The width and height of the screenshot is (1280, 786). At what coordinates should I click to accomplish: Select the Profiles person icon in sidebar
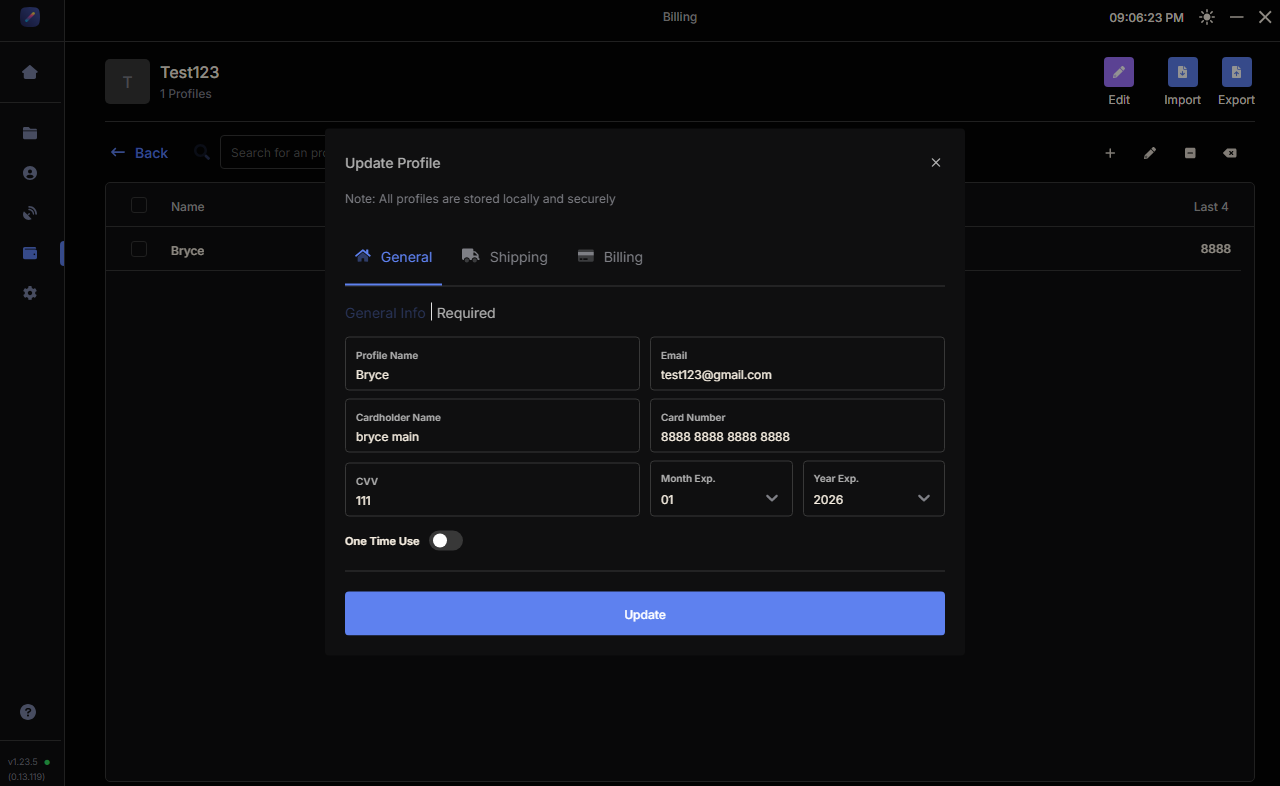(x=30, y=172)
